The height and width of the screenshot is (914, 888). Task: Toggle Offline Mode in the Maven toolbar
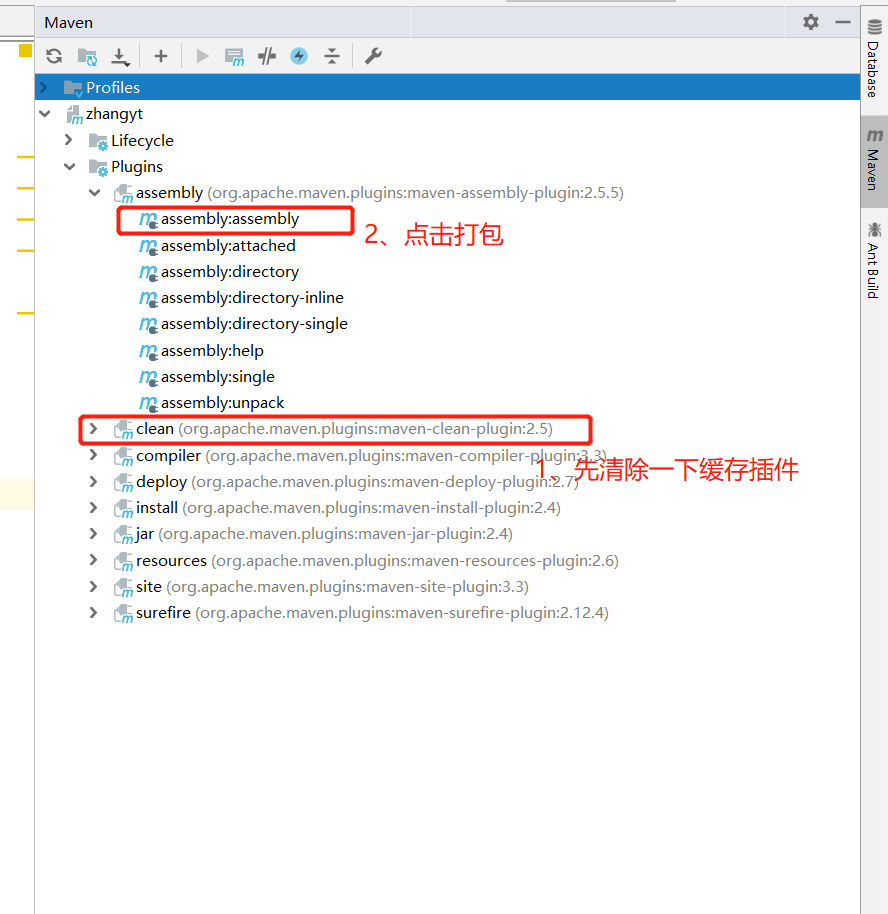coord(267,56)
